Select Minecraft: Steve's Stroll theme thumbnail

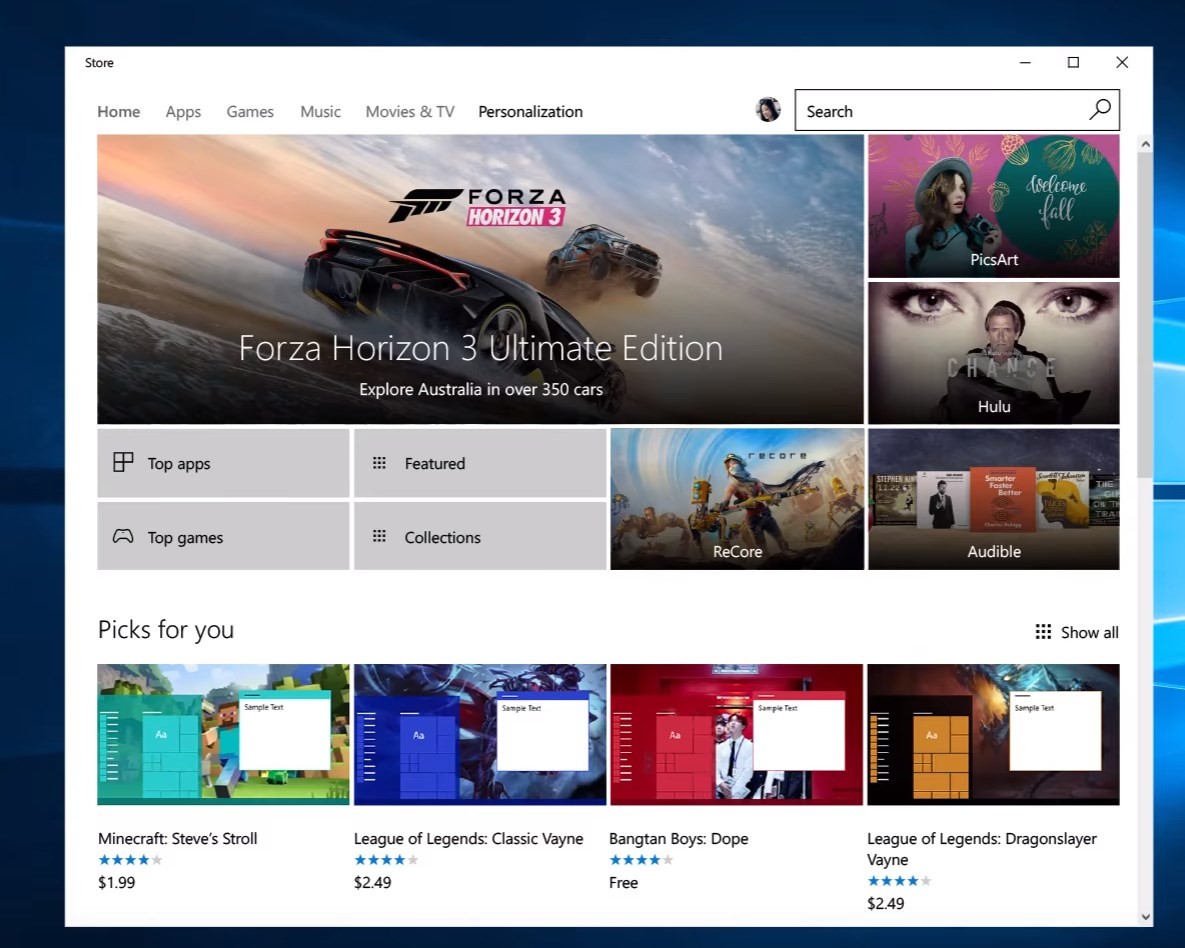pos(223,734)
